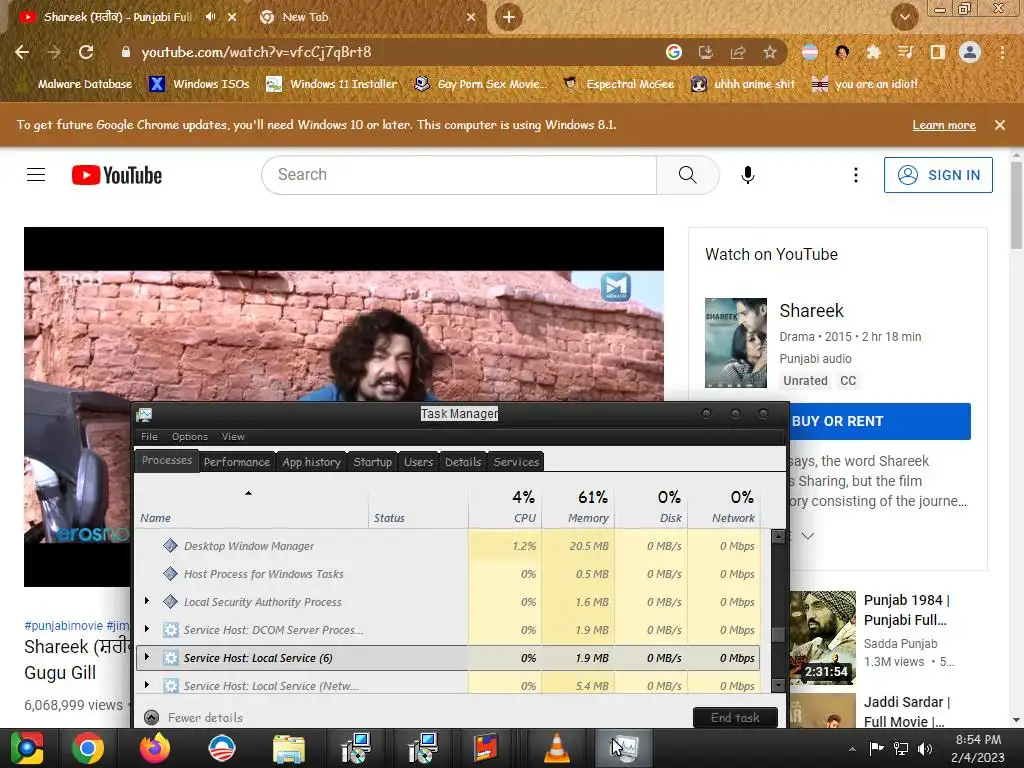1024x768 pixels.
Task: Click the YouTube search magnifier button
Action: pos(688,175)
